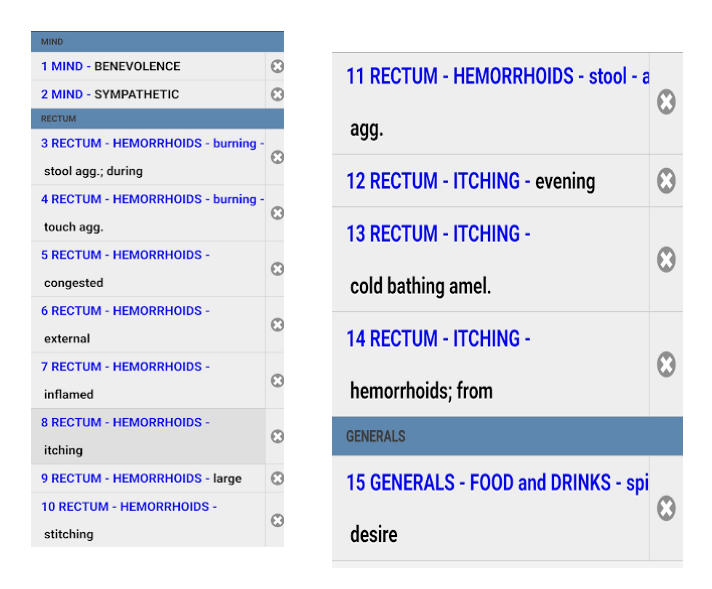Remove the MIND - BENEVOLENCE rubric
The width and height of the screenshot is (712, 589).
click(277, 66)
